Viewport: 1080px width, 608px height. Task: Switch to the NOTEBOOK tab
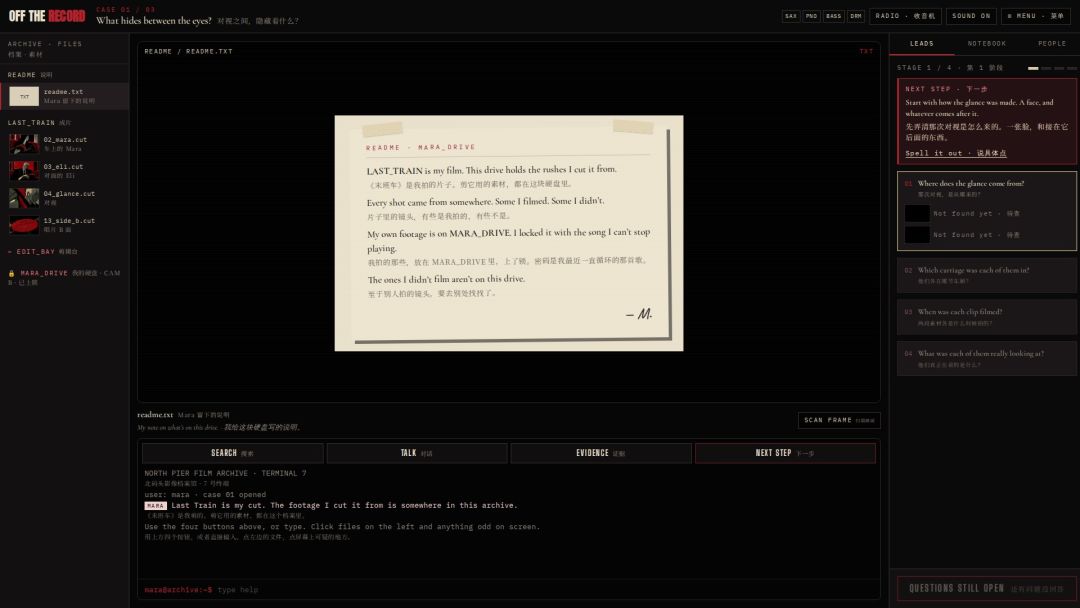pyautogui.click(x=986, y=43)
